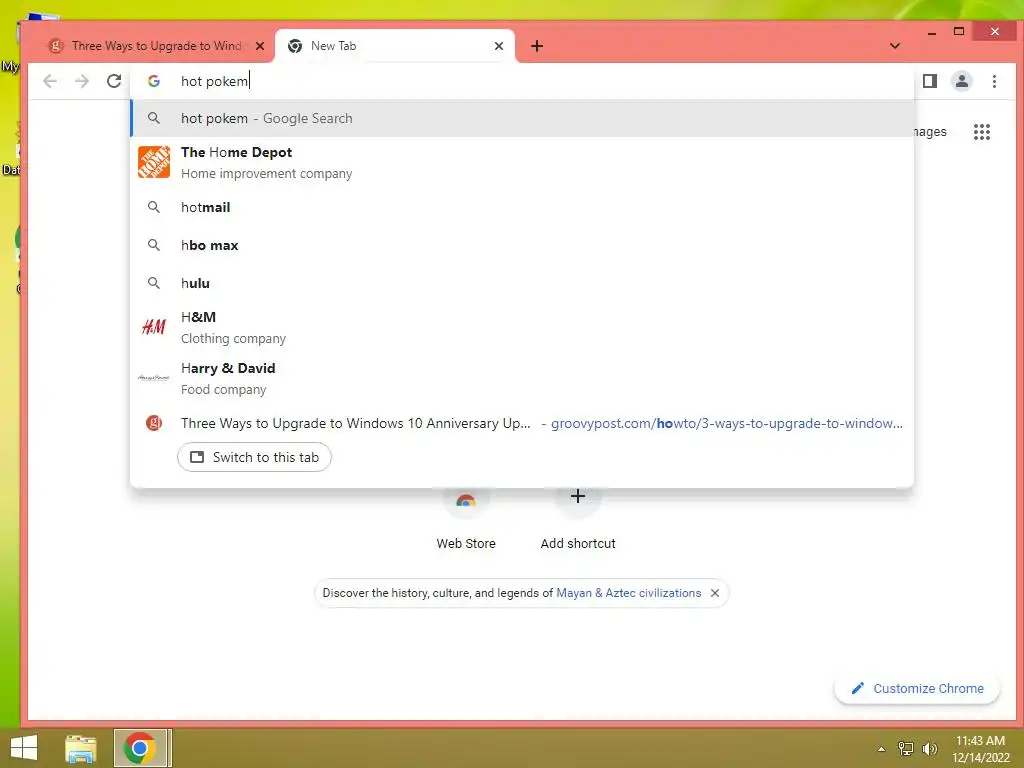Click the H&M logo icon
1024x768 pixels.
click(x=154, y=327)
